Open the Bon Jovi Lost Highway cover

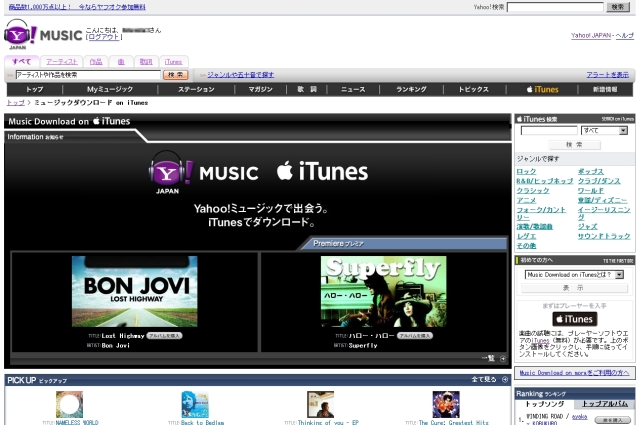134,291
